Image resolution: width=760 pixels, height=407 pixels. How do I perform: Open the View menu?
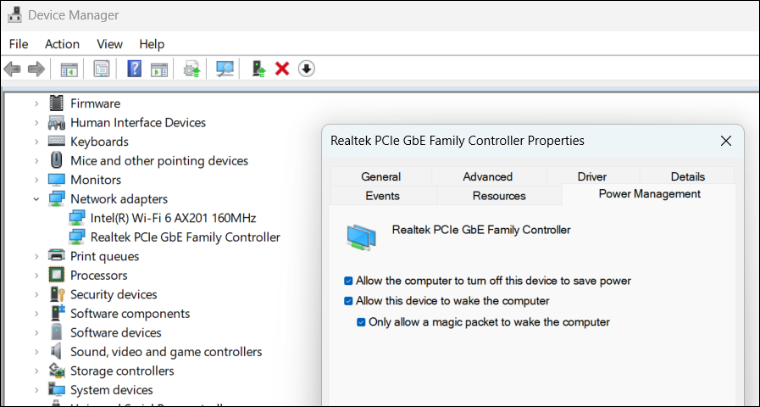[x=110, y=44]
